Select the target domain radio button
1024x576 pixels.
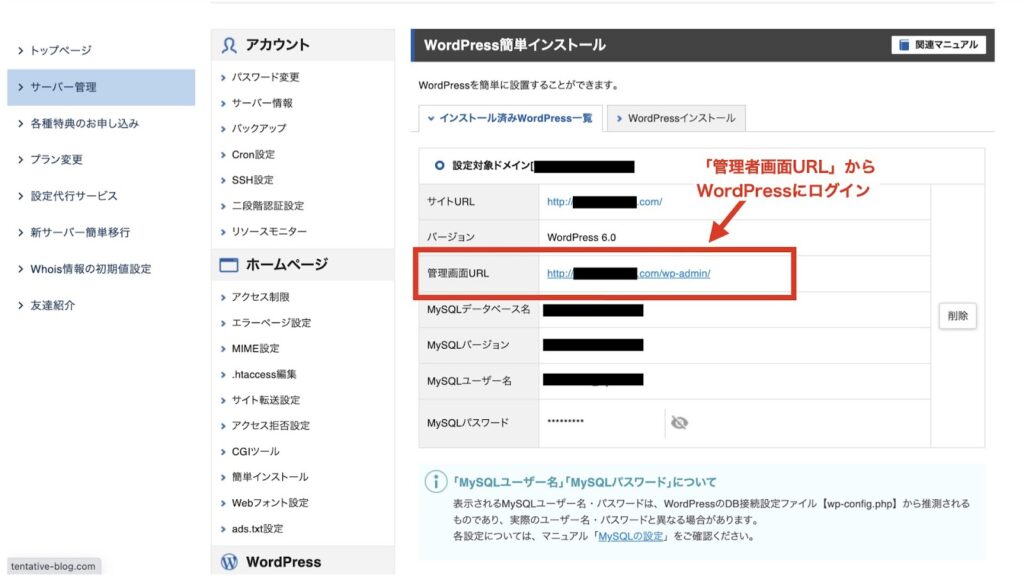(440, 166)
